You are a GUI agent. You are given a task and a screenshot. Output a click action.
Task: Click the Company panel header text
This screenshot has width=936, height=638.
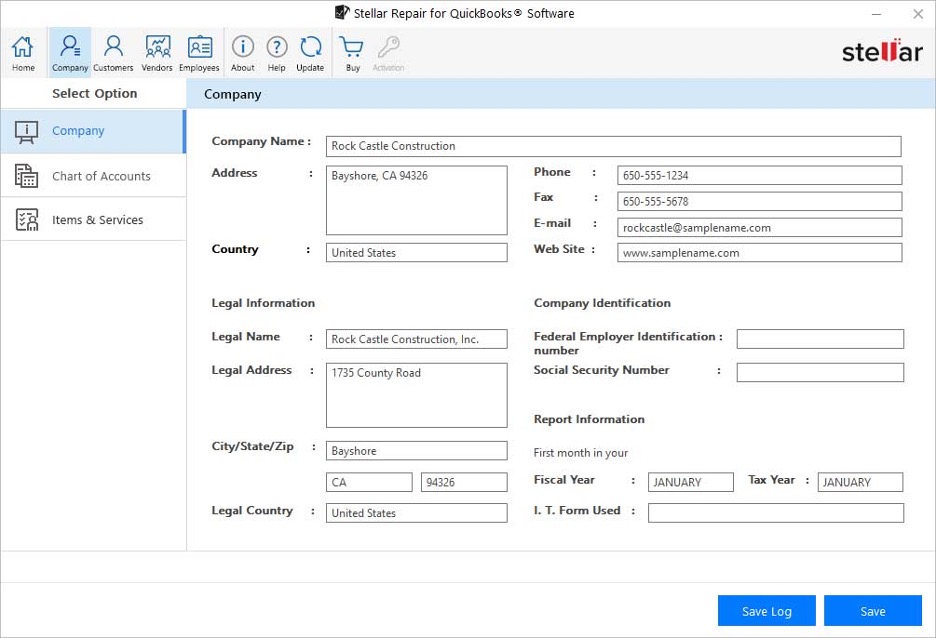coord(233,94)
